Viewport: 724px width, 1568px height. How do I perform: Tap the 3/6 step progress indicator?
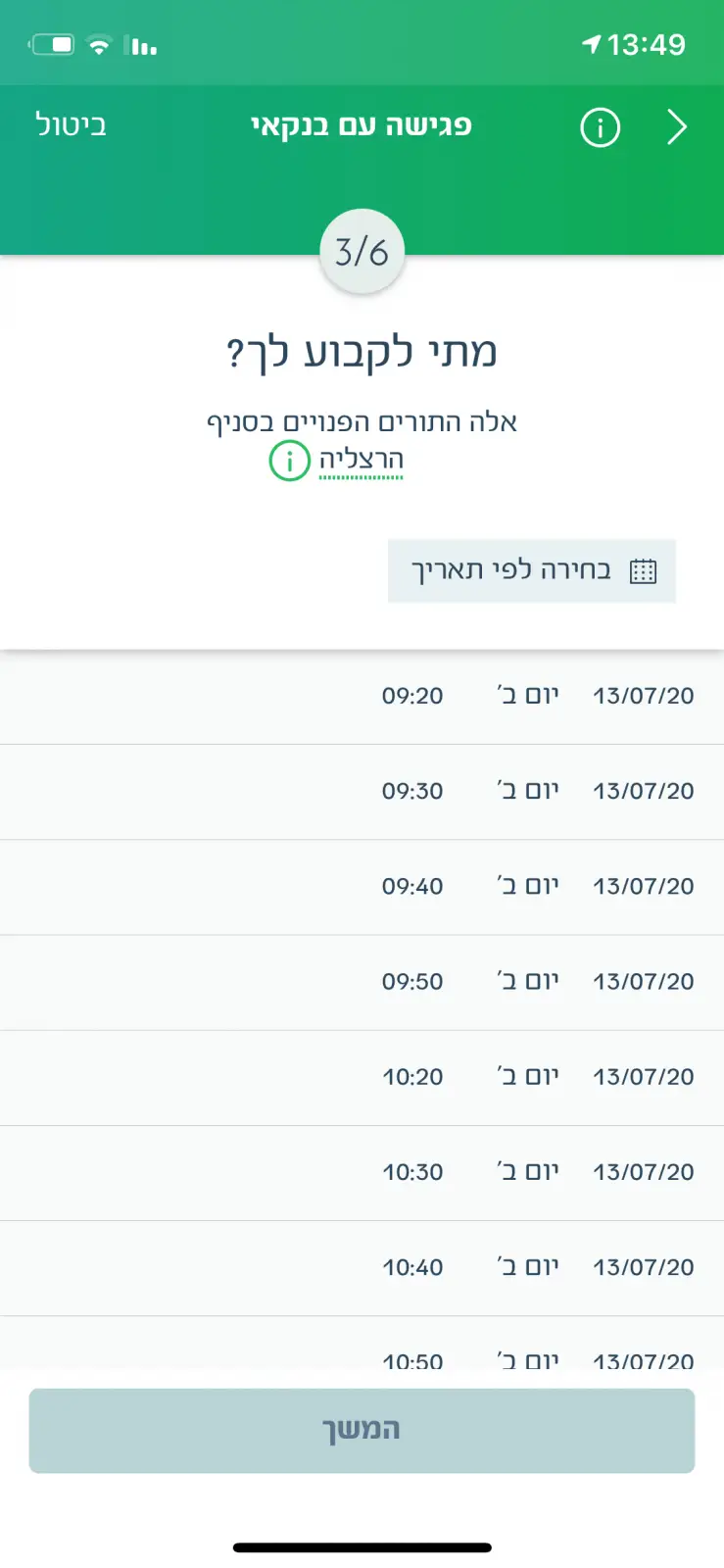pyautogui.click(x=362, y=252)
